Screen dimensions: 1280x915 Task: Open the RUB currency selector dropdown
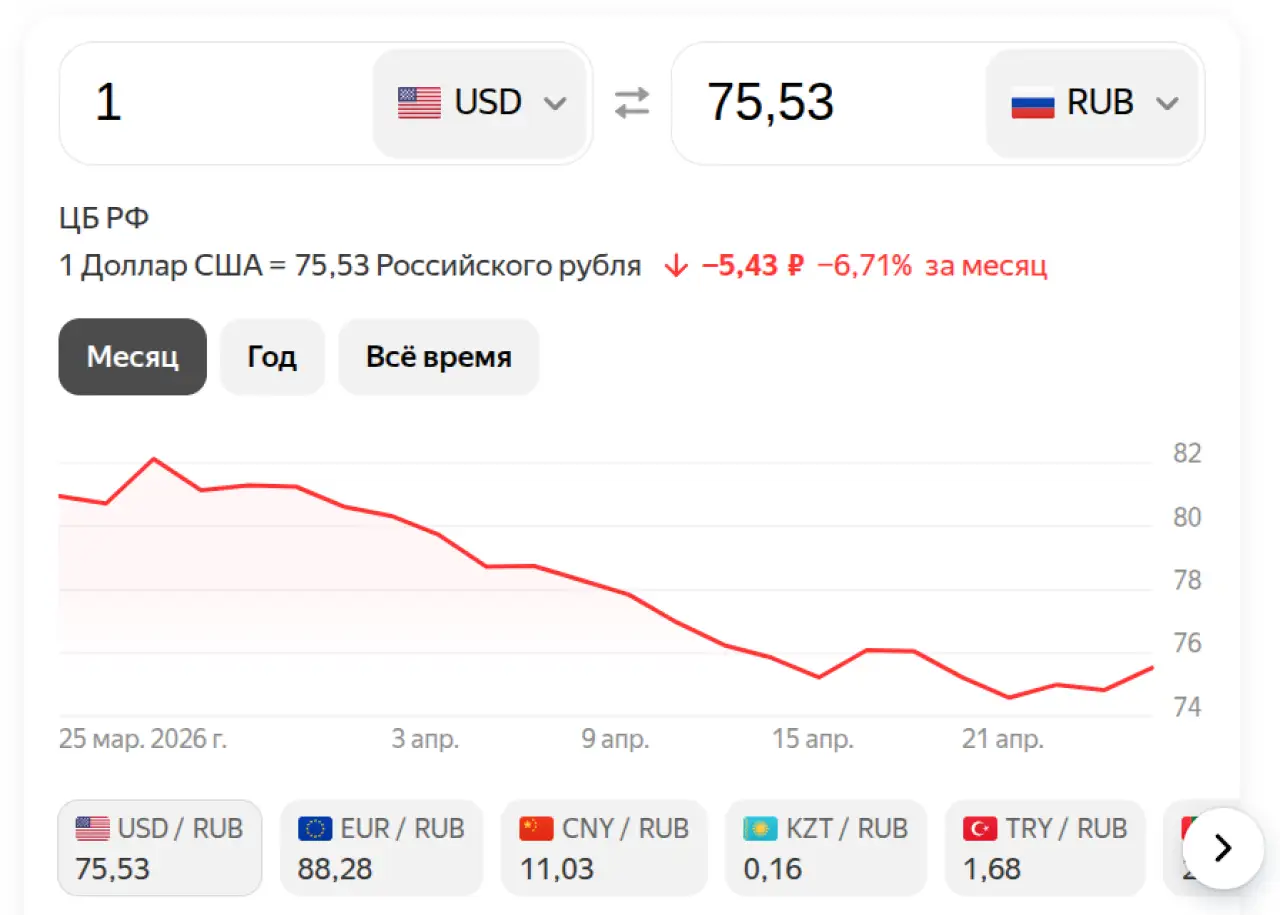click(1169, 101)
